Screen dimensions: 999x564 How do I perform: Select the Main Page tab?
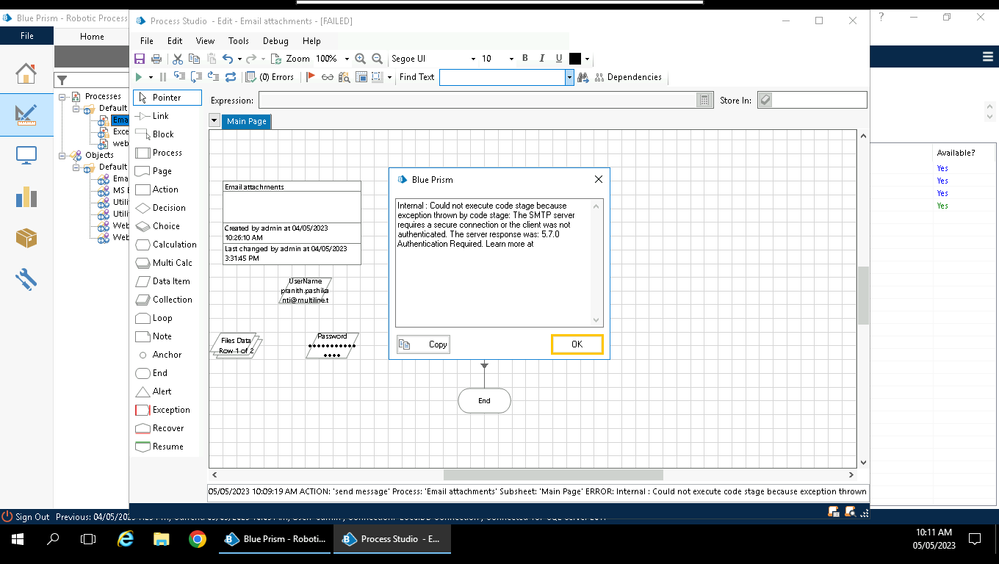tap(246, 122)
